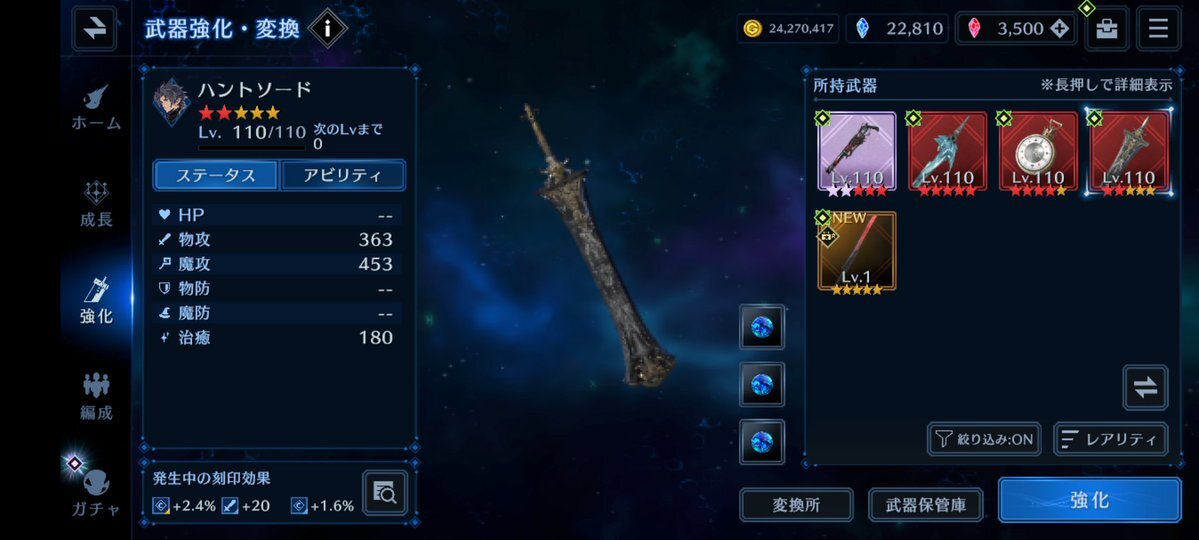Select the ステータス tab
The image size is (1199, 540).
[216, 175]
